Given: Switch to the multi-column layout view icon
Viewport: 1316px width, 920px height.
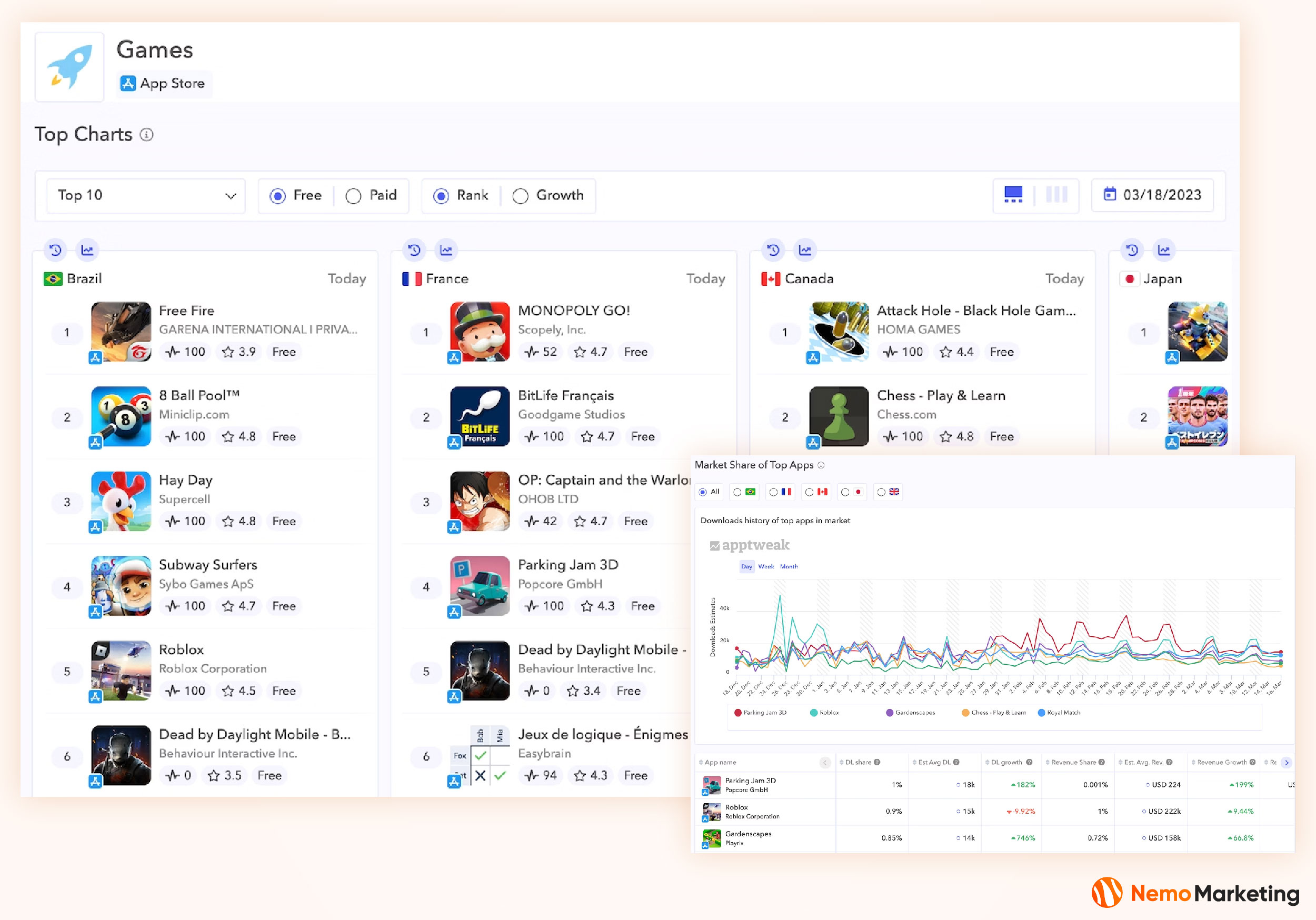Looking at the screenshot, I should (1056, 195).
